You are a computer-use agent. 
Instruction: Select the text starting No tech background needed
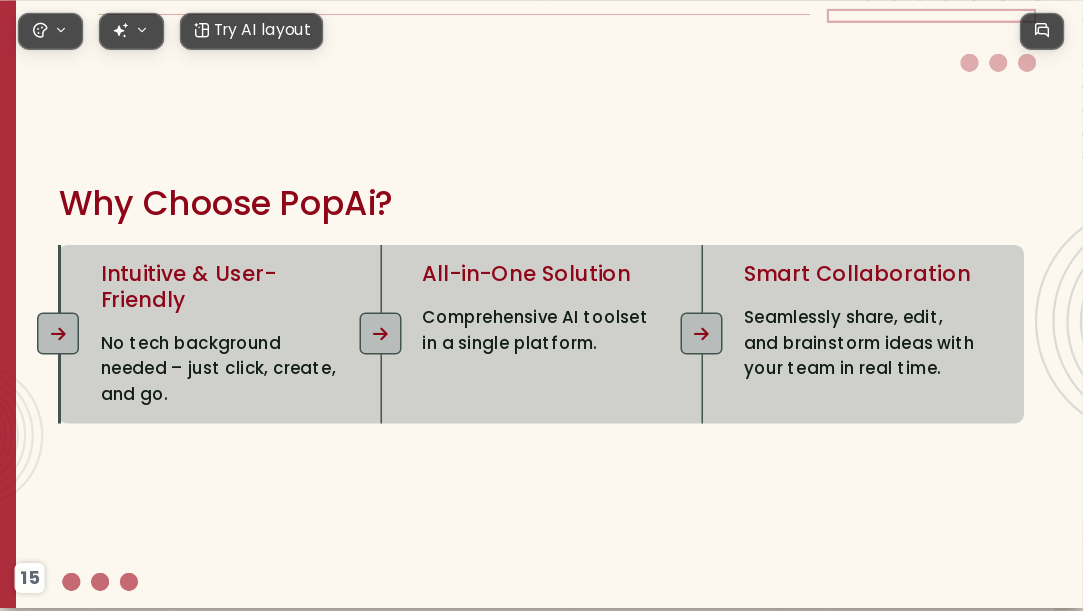(218, 369)
